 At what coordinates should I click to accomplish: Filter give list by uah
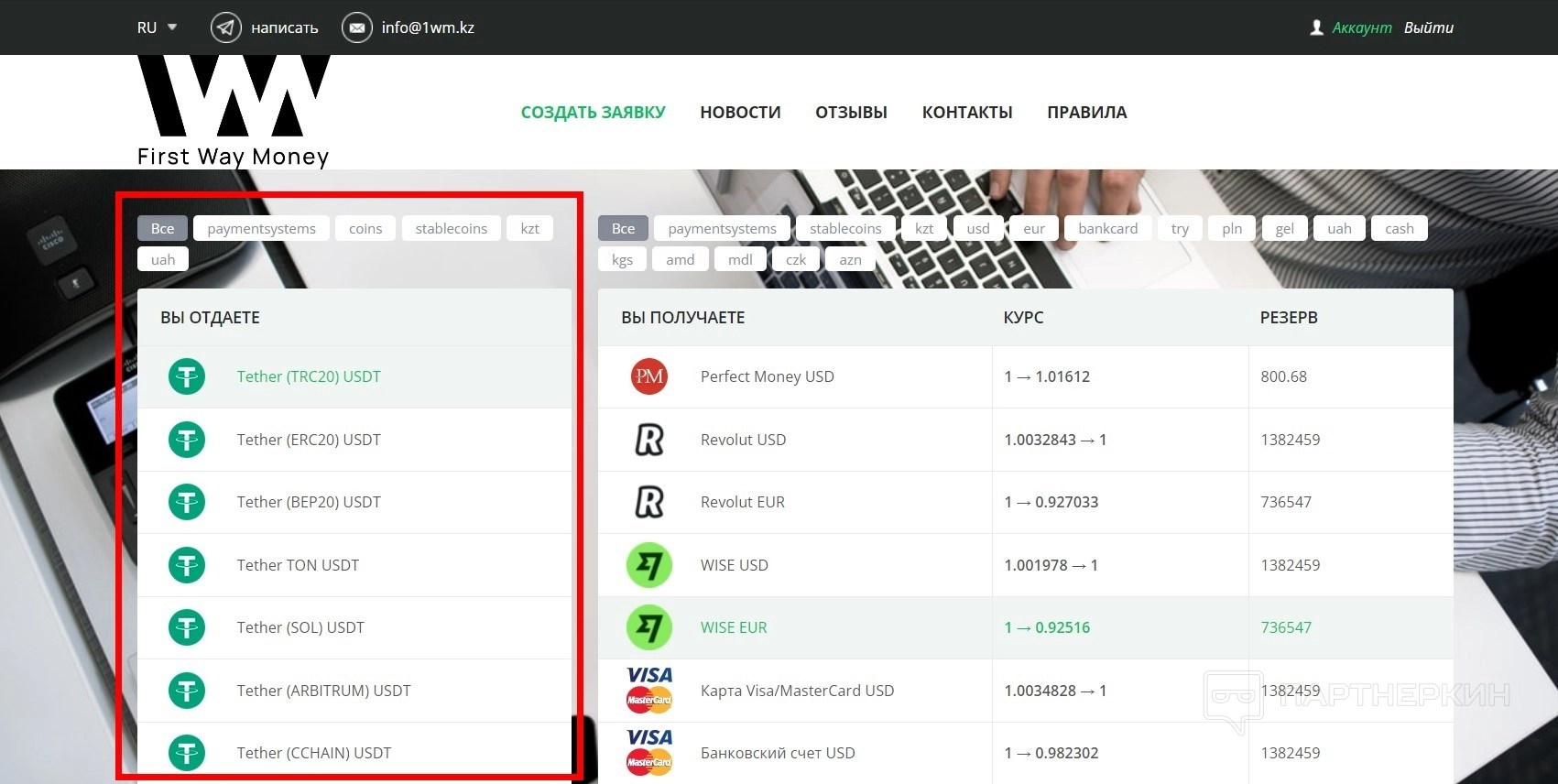click(163, 259)
